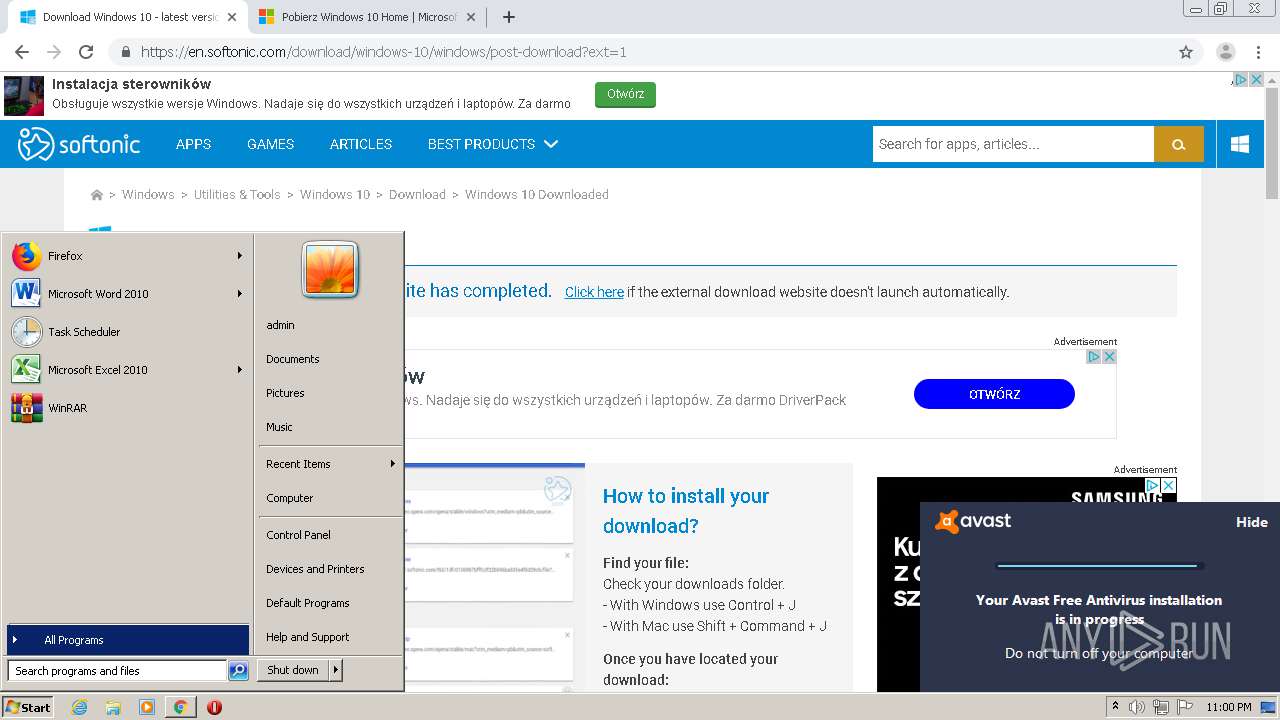Hide the Avast installation popup
The image size is (1280, 720).
pos(1251,522)
